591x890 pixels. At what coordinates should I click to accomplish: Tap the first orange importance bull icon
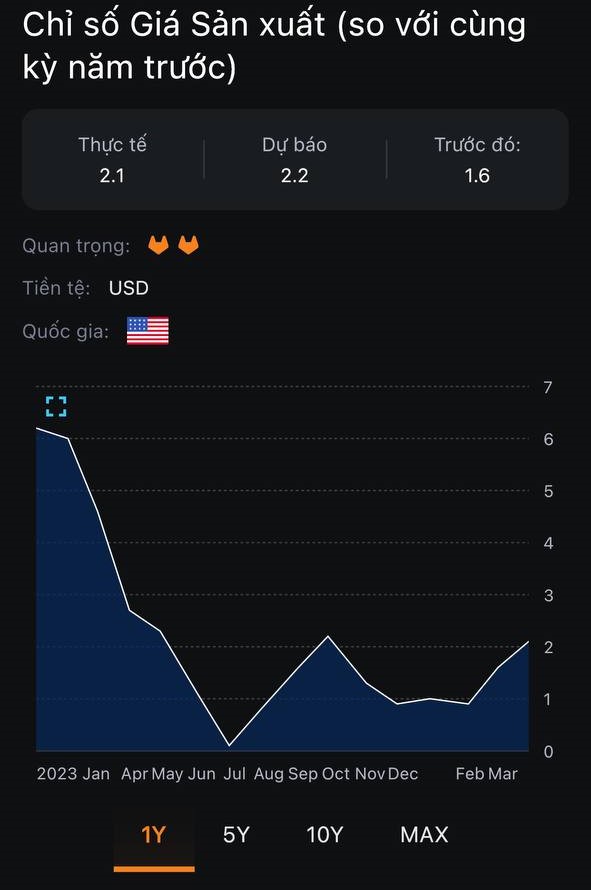(158, 245)
